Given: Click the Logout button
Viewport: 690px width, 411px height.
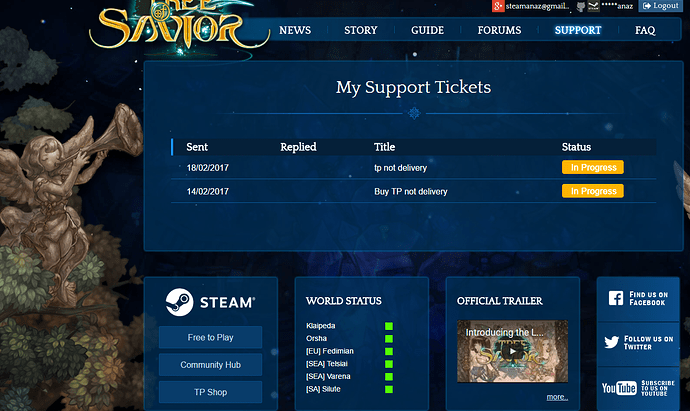Looking at the screenshot, I should coord(660,6).
